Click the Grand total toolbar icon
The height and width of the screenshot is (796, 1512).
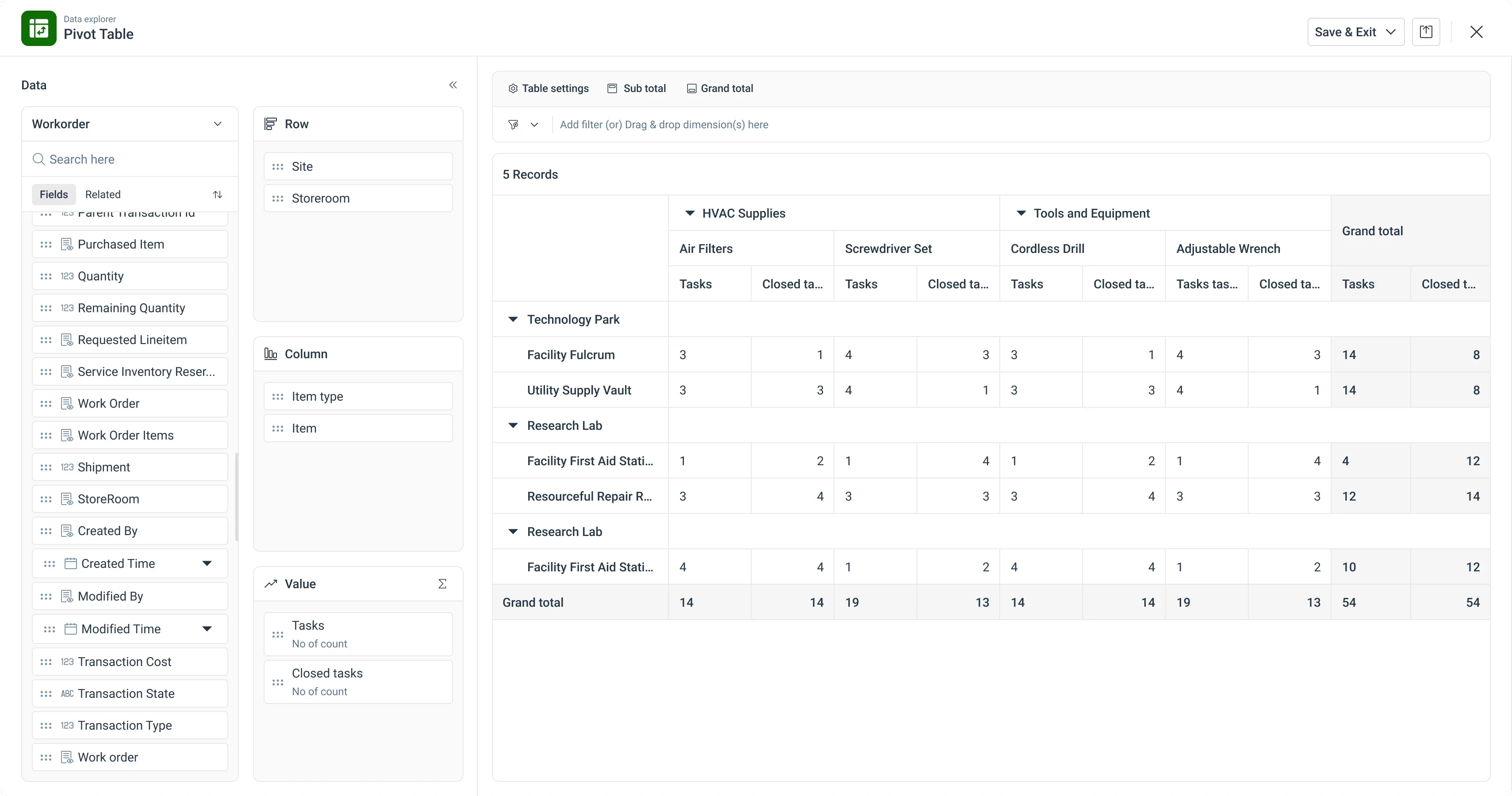pos(691,88)
